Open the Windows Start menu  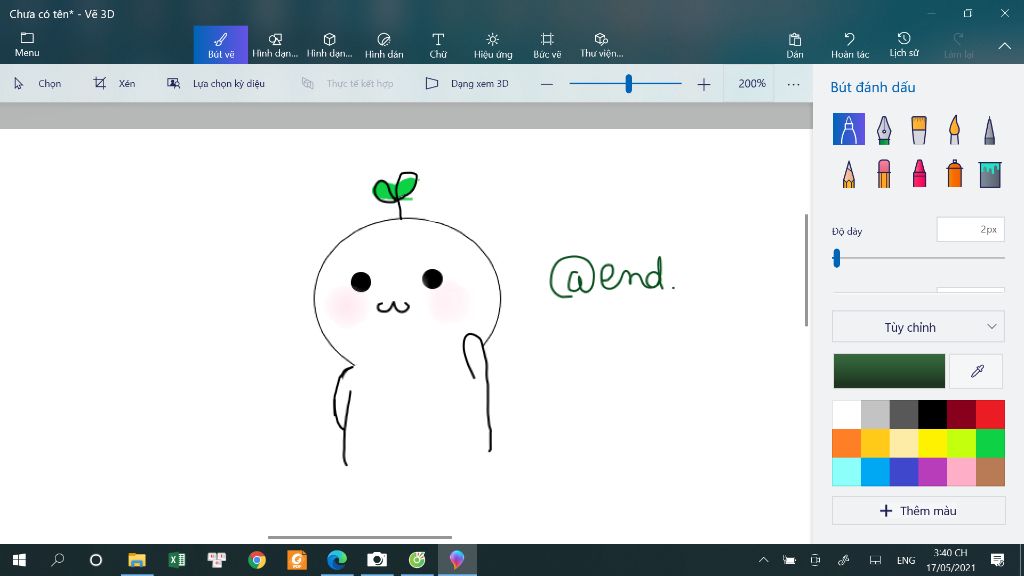(x=19, y=560)
